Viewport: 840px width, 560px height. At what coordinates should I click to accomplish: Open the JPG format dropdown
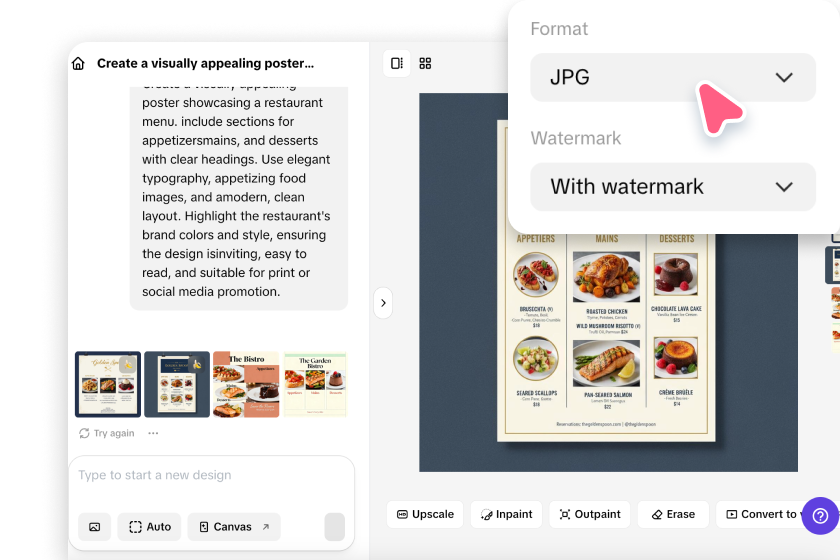pyautogui.click(x=673, y=78)
